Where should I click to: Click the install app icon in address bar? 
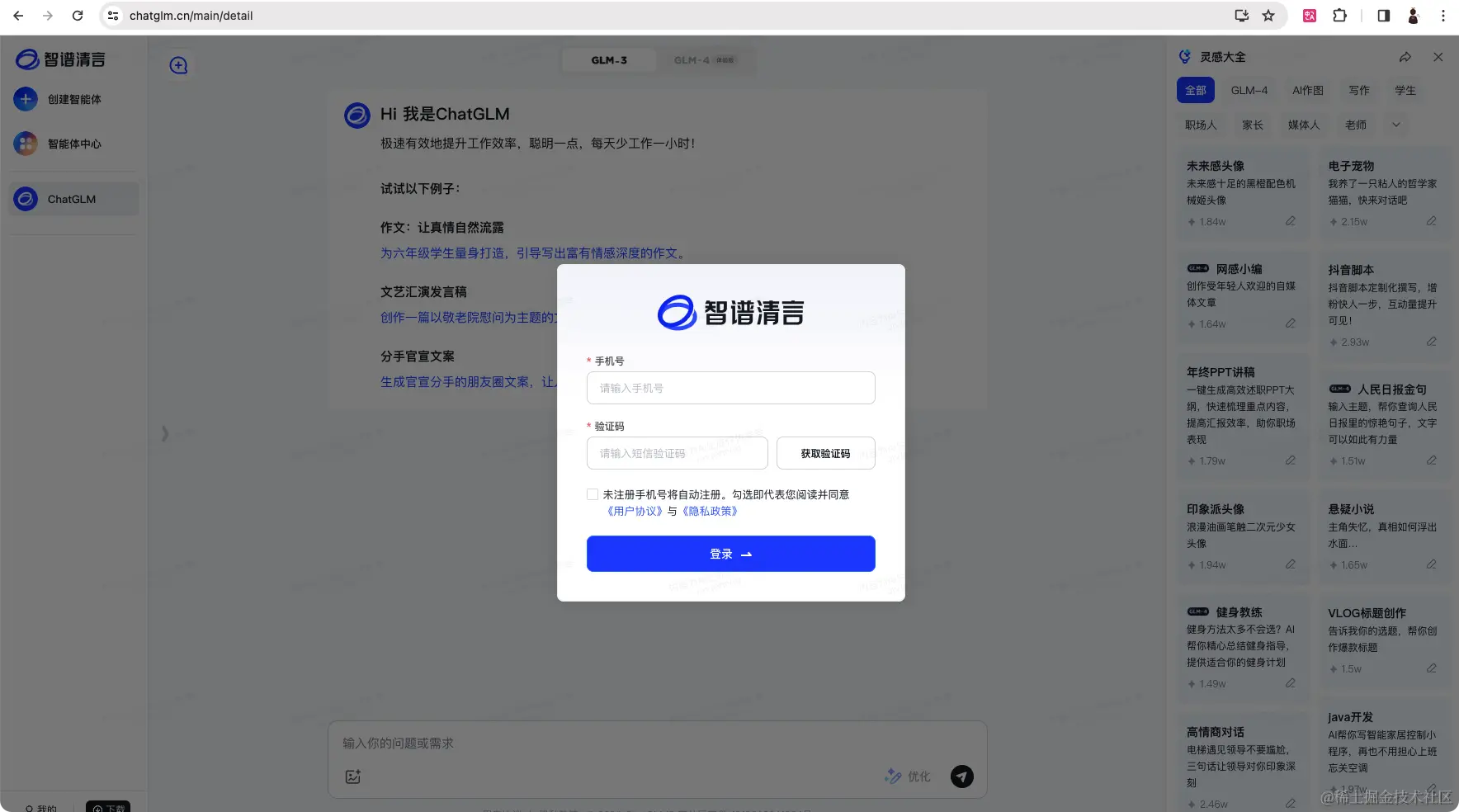[x=1241, y=16]
